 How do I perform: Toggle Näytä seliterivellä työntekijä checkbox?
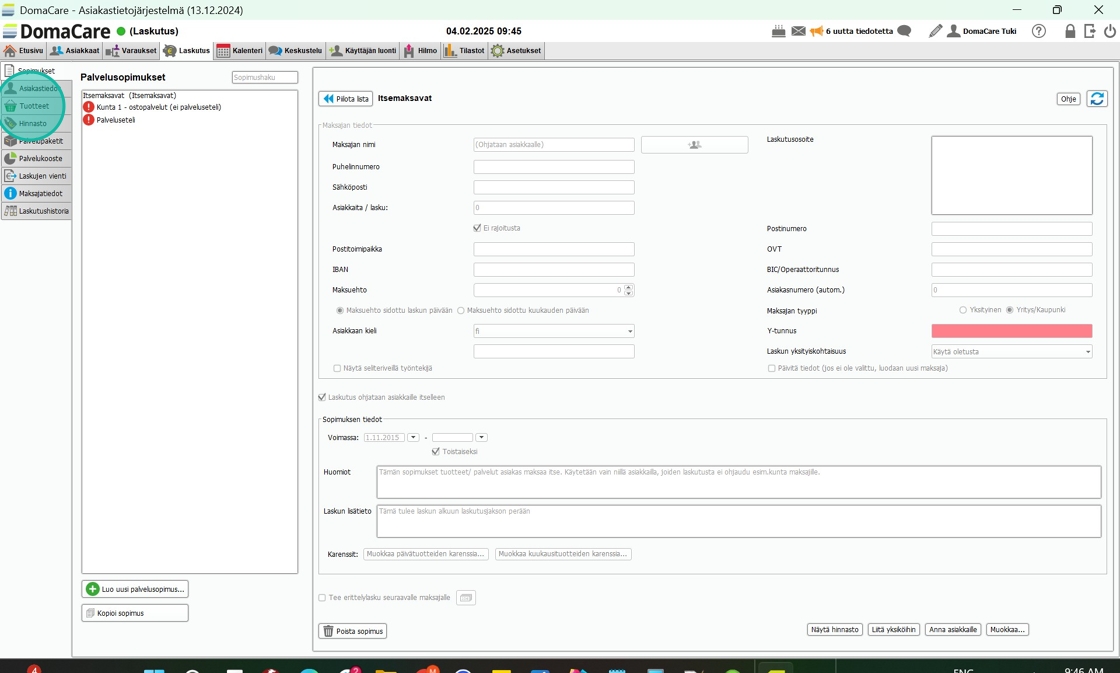coord(337,368)
